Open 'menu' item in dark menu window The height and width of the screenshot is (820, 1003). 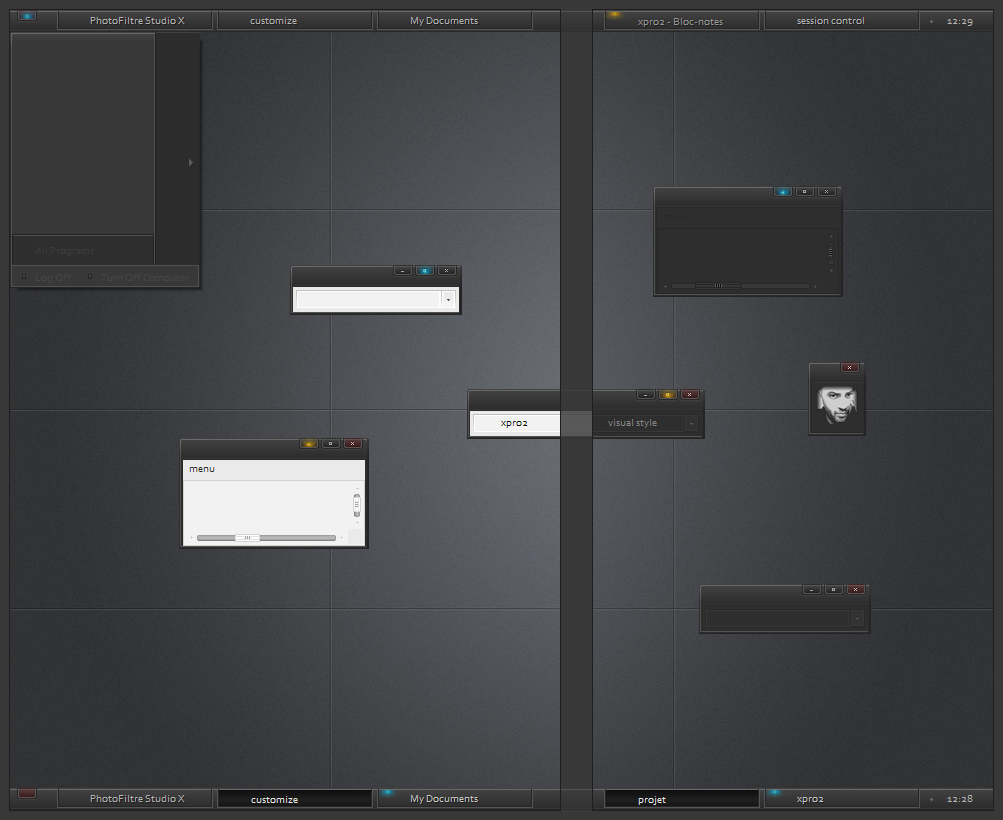[675, 217]
